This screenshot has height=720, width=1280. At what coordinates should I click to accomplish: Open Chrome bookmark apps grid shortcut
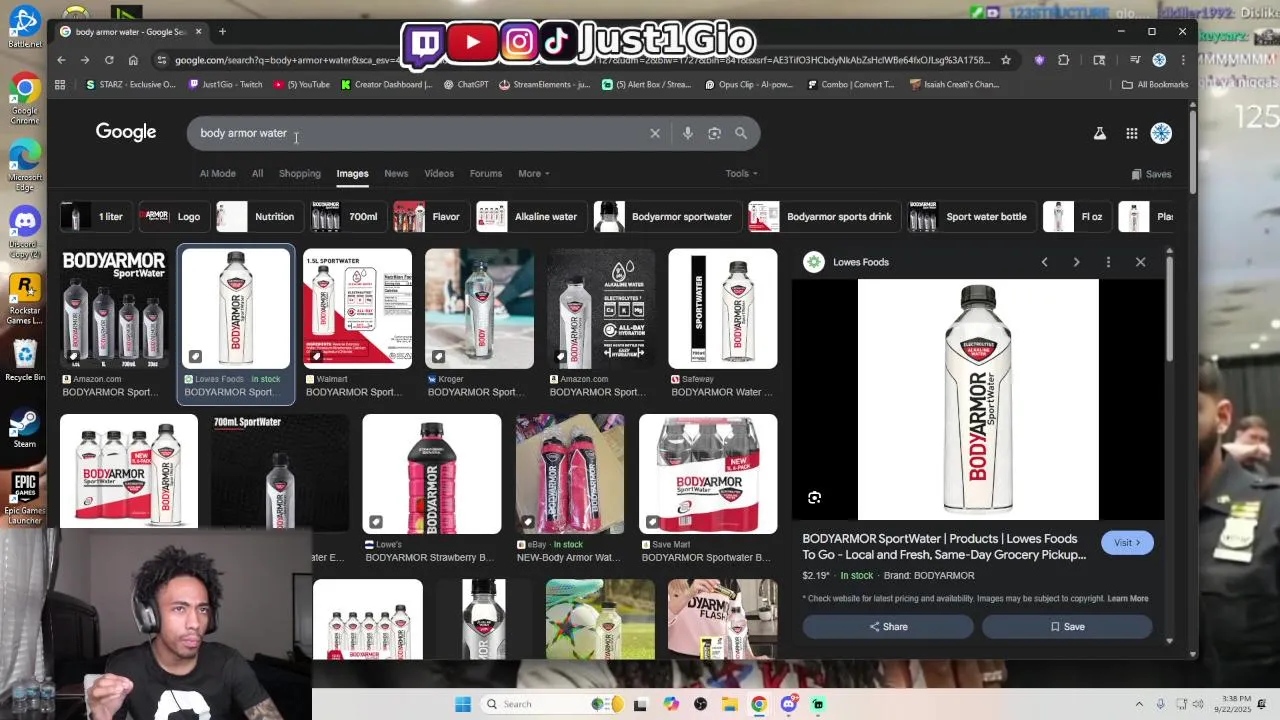(60, 84)
